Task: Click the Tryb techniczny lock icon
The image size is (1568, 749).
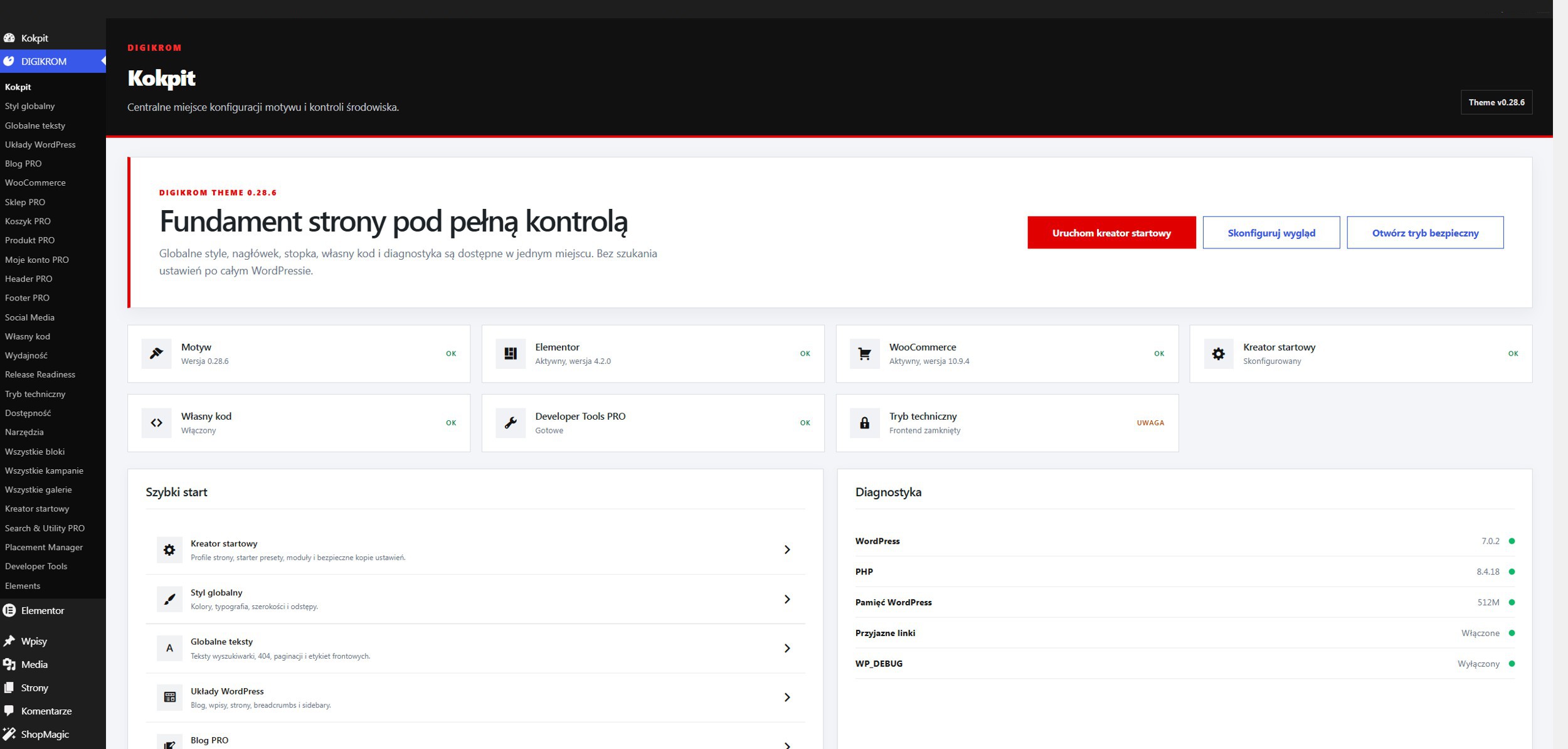Action: (864, 423)
